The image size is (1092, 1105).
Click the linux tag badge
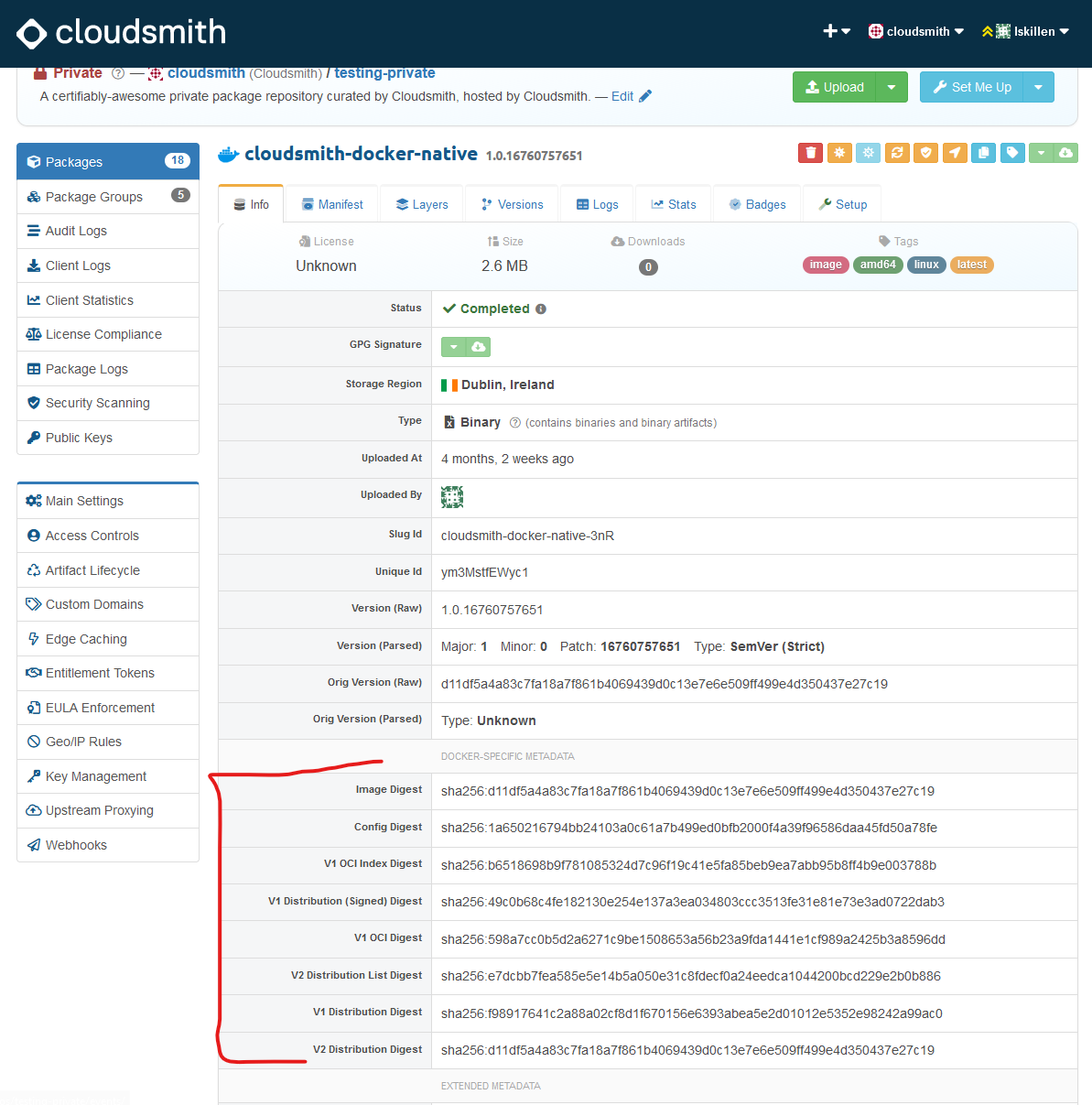926,265
